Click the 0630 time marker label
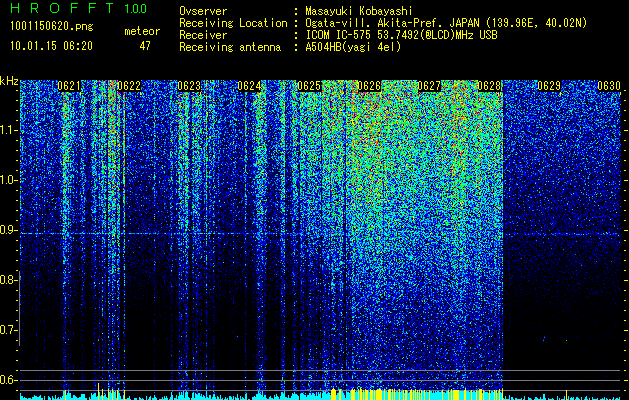The width and height of the screenshot is (629, 400). coord(609,86)
